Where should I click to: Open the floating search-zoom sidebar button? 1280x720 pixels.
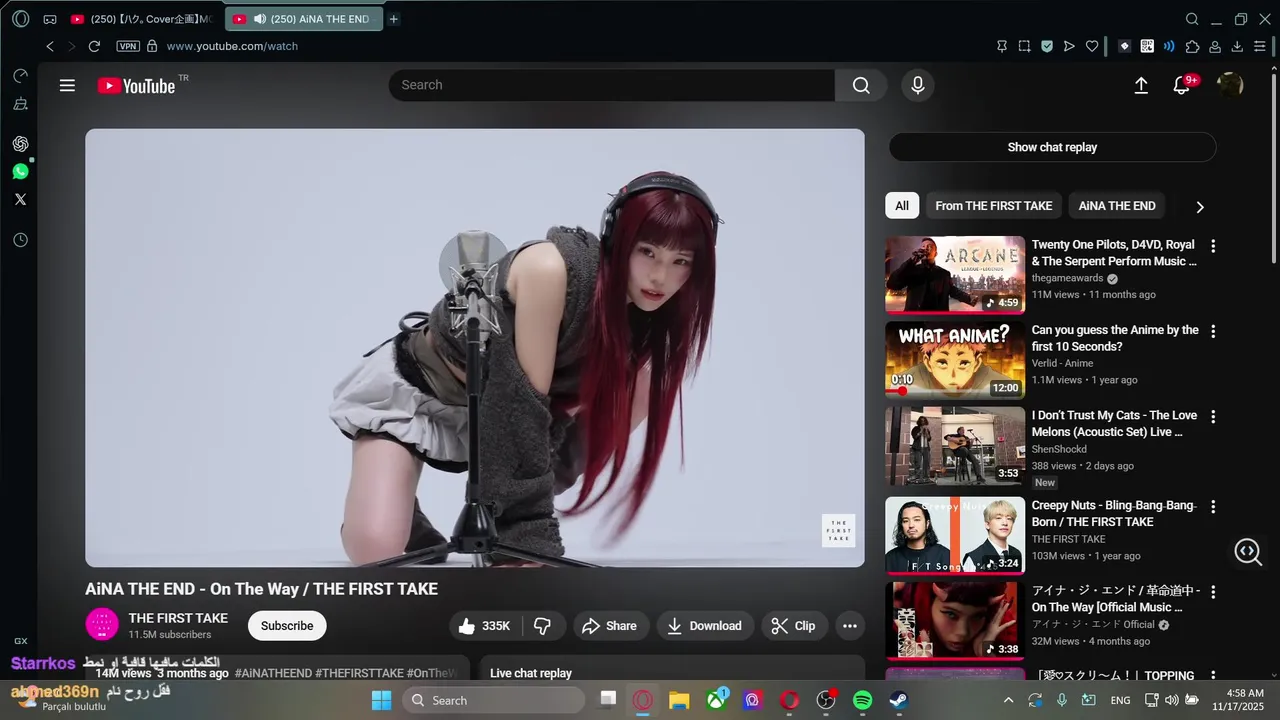click(x=1248, y=551)
